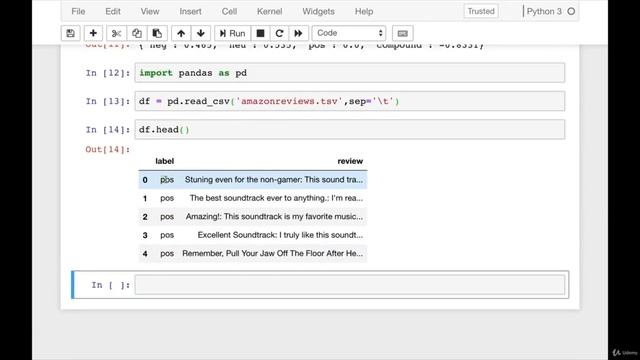This screenshot has height=360, width=640.
Task: Interrupt the kernel with stop icon
Action: point(260,33)
